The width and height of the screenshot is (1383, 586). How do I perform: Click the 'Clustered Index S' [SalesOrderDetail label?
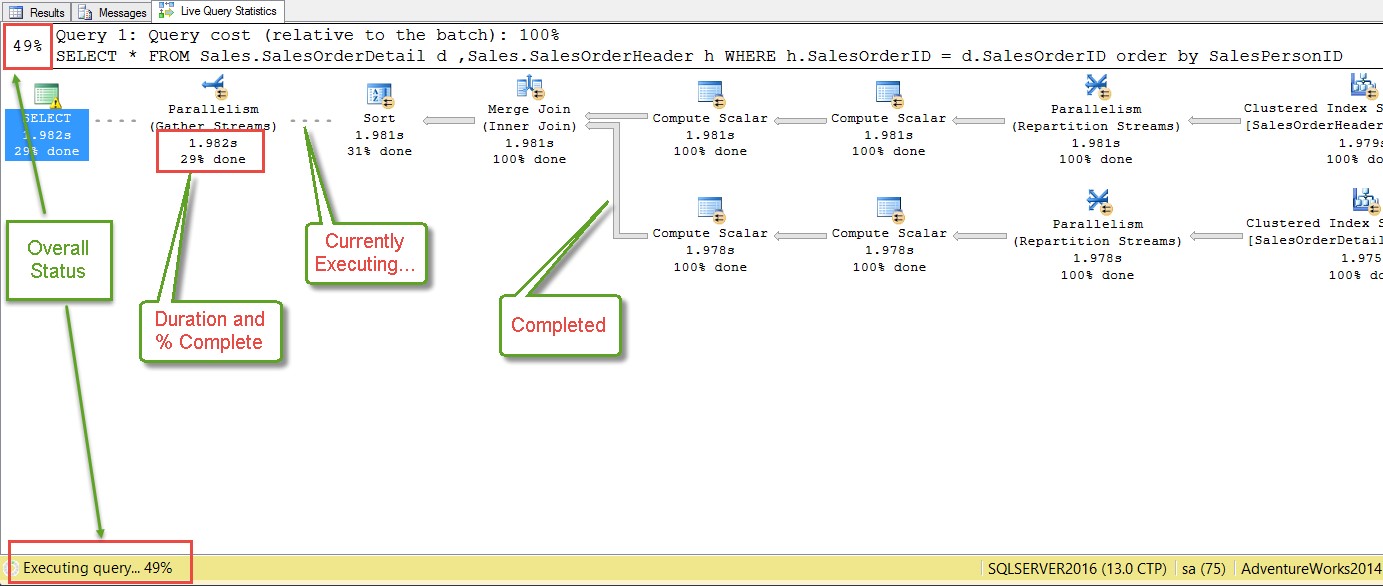click(1314, 232)
